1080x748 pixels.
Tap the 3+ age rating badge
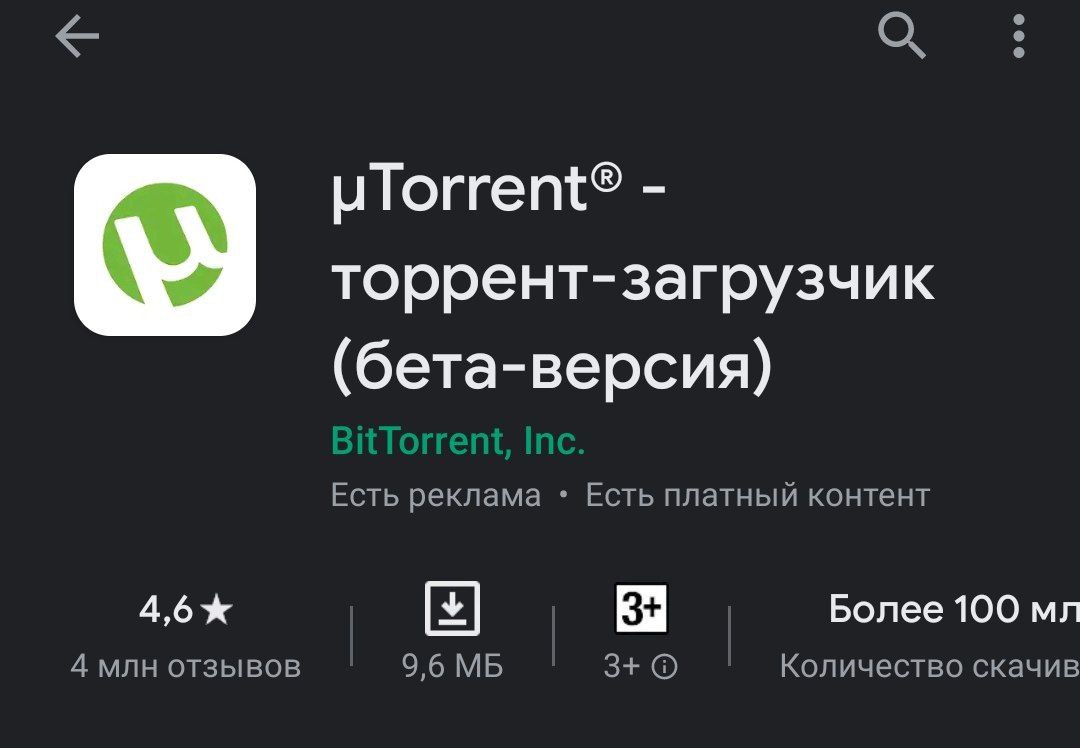(x=641, y=609)
